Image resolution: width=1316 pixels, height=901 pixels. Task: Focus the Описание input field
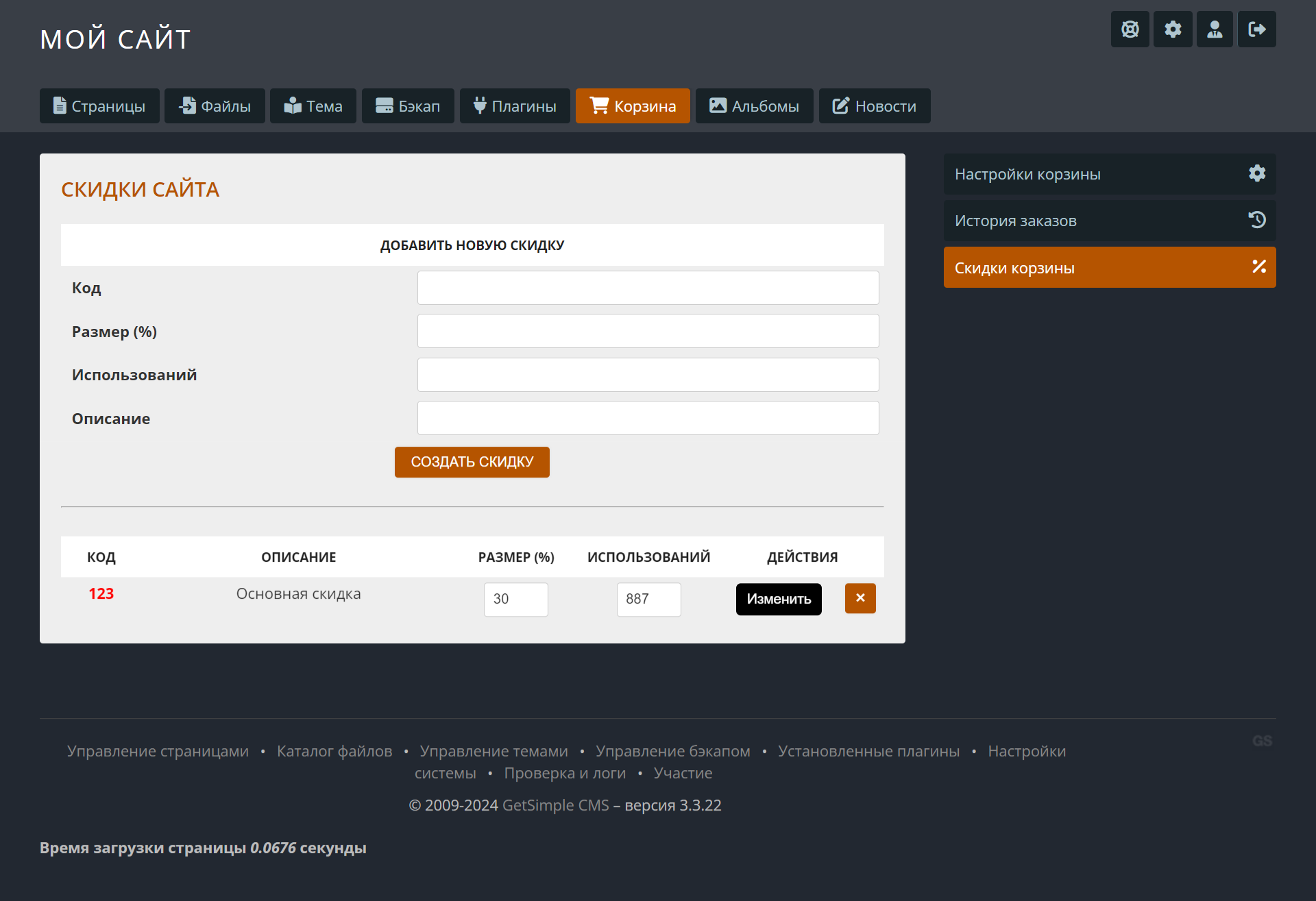648,418
